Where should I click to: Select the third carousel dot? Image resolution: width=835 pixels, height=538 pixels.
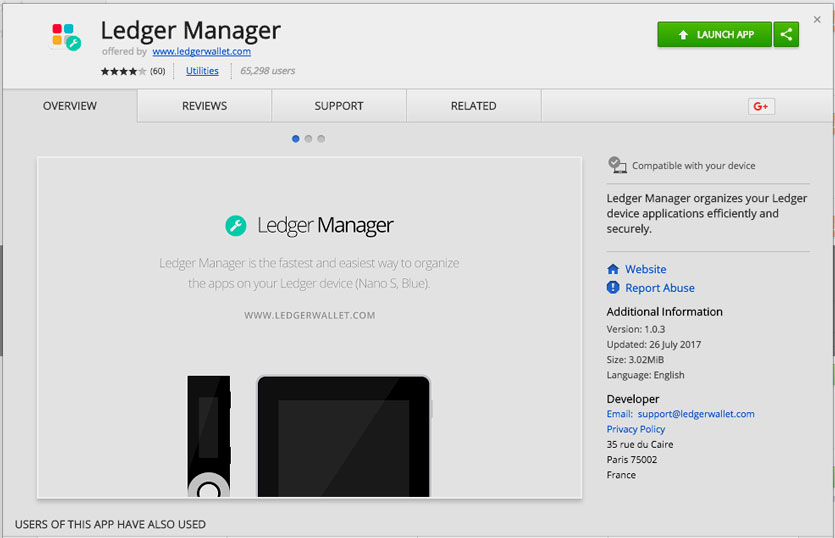[x=321, y=139]
